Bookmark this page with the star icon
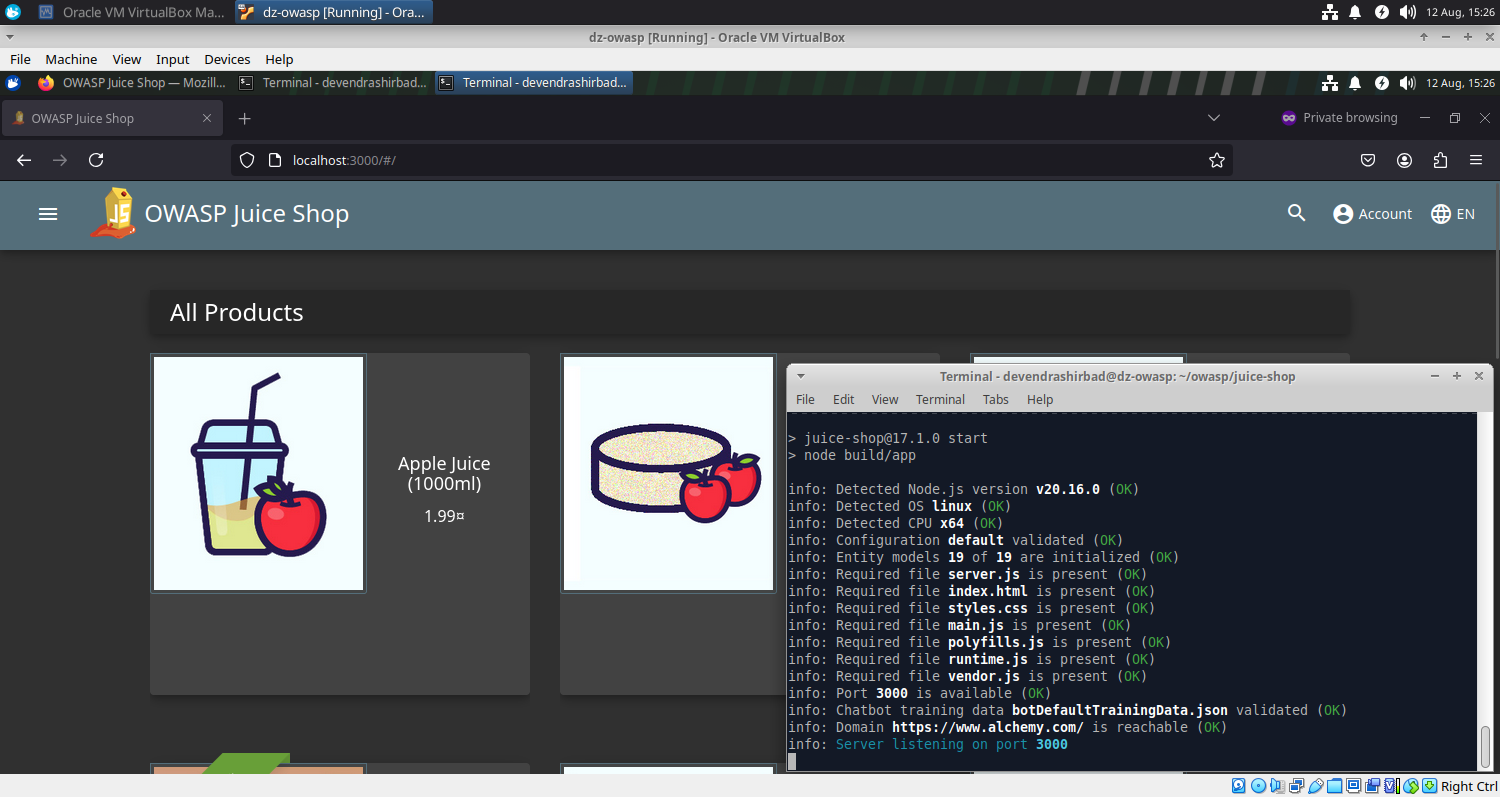The height and width of the screenshot is (797, 1500). pyautogui.click(x=1217, y=160)
